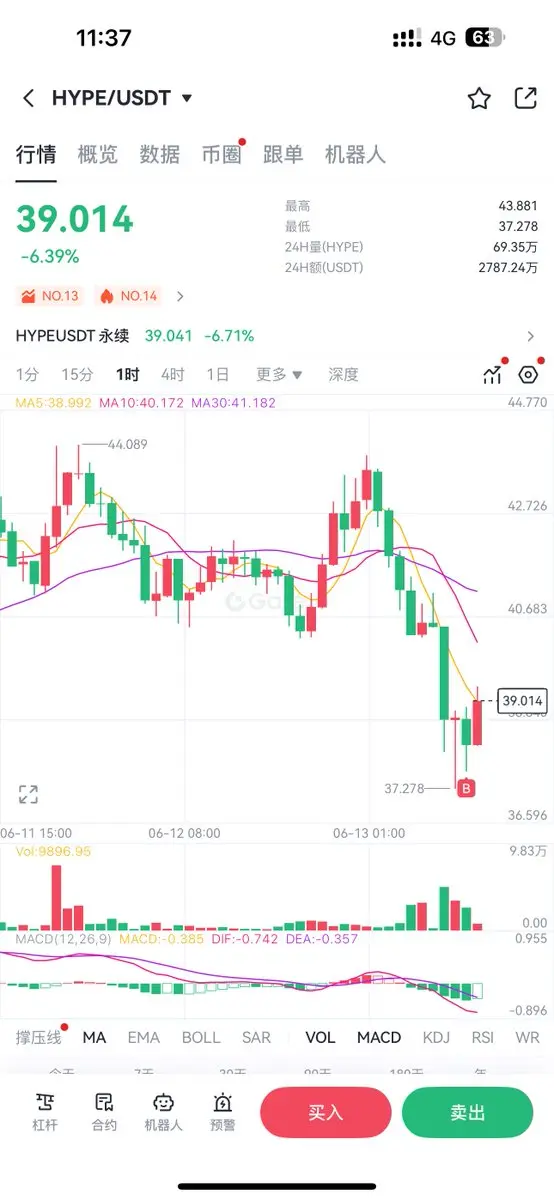Open chart indicator settings icon
554x1200 pixels.
(x=492, y=375)
